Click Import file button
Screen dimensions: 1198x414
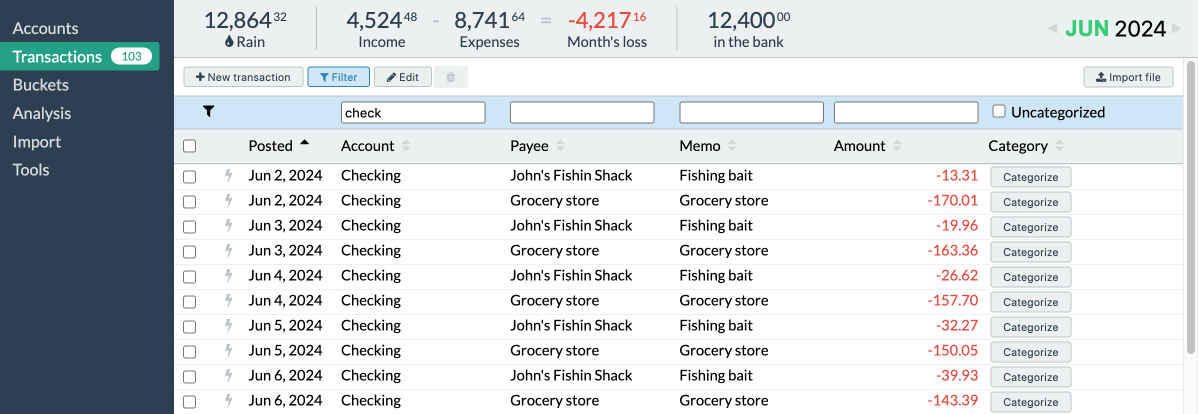[1128, 77]
